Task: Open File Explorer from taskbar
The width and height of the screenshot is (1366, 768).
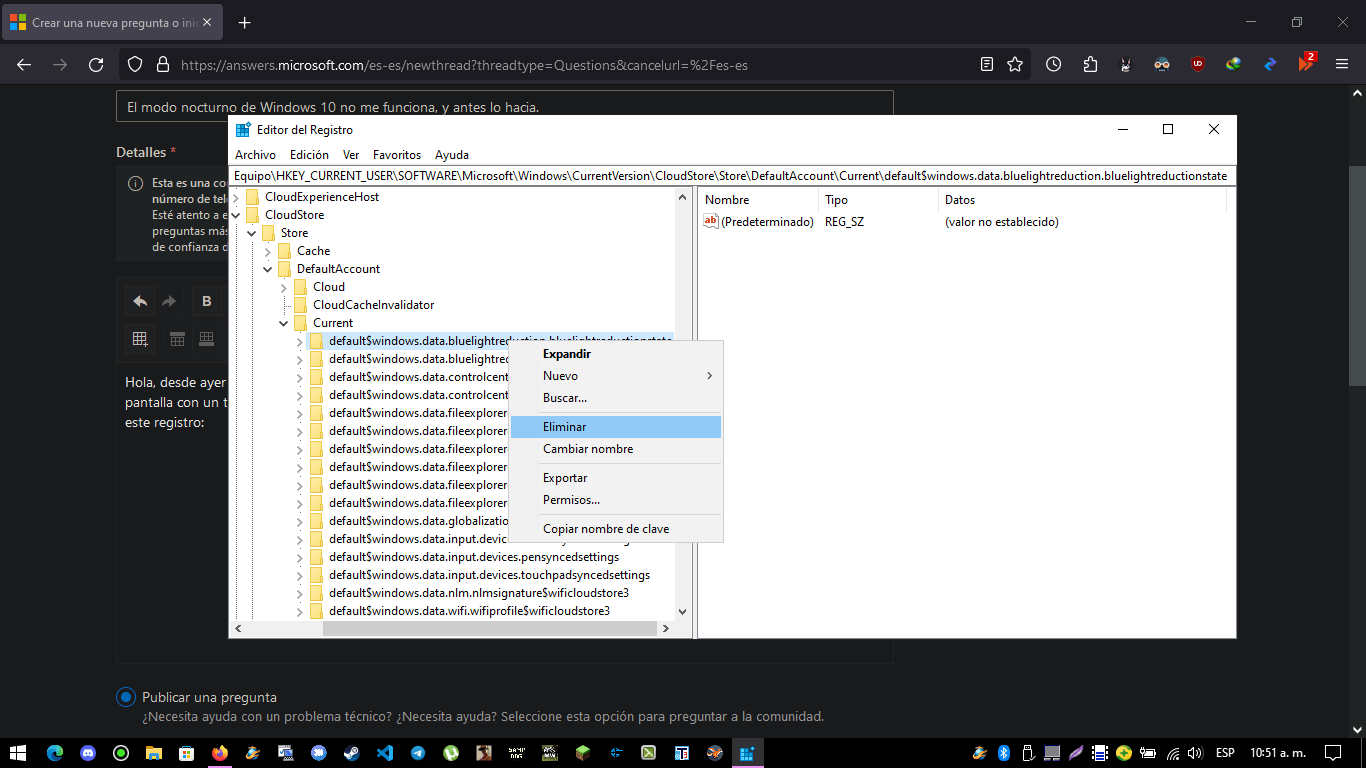Action: coord(154,752)
